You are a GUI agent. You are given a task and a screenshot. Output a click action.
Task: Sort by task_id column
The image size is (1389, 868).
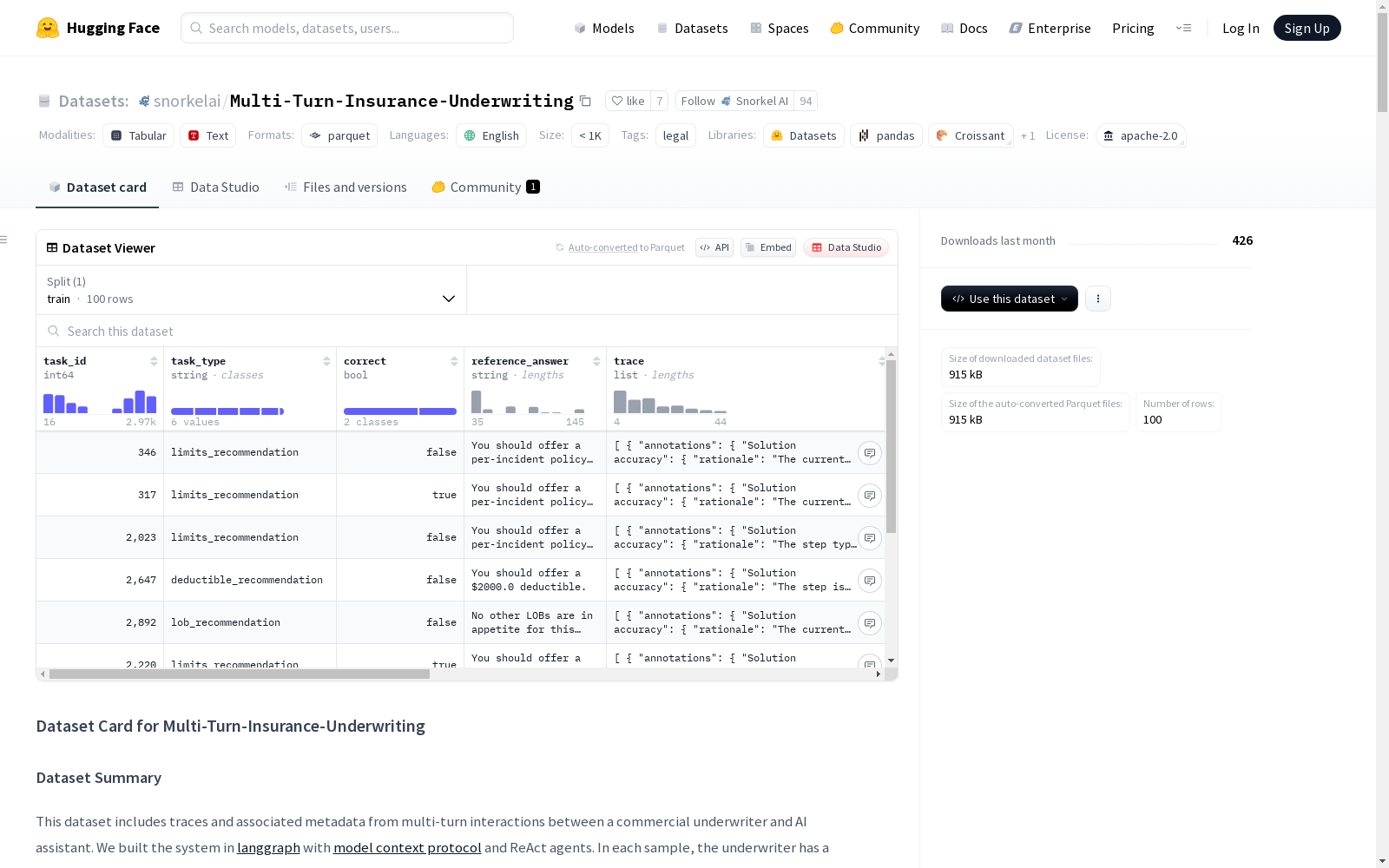click(154, 361)
